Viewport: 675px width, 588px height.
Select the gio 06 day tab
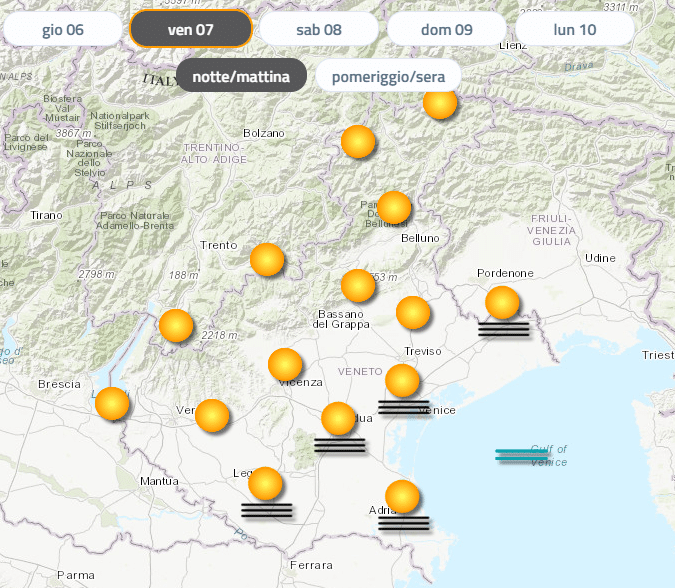click(x=63, y=29)
